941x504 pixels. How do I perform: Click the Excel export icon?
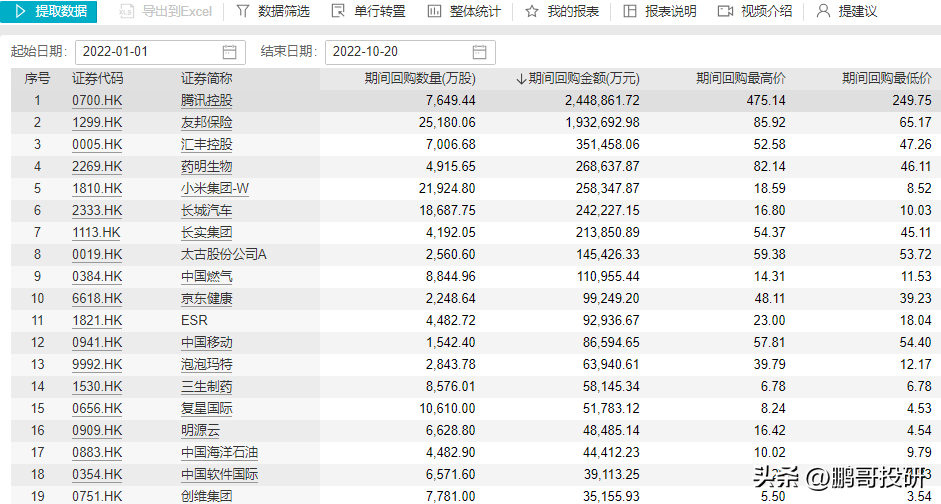126,11
